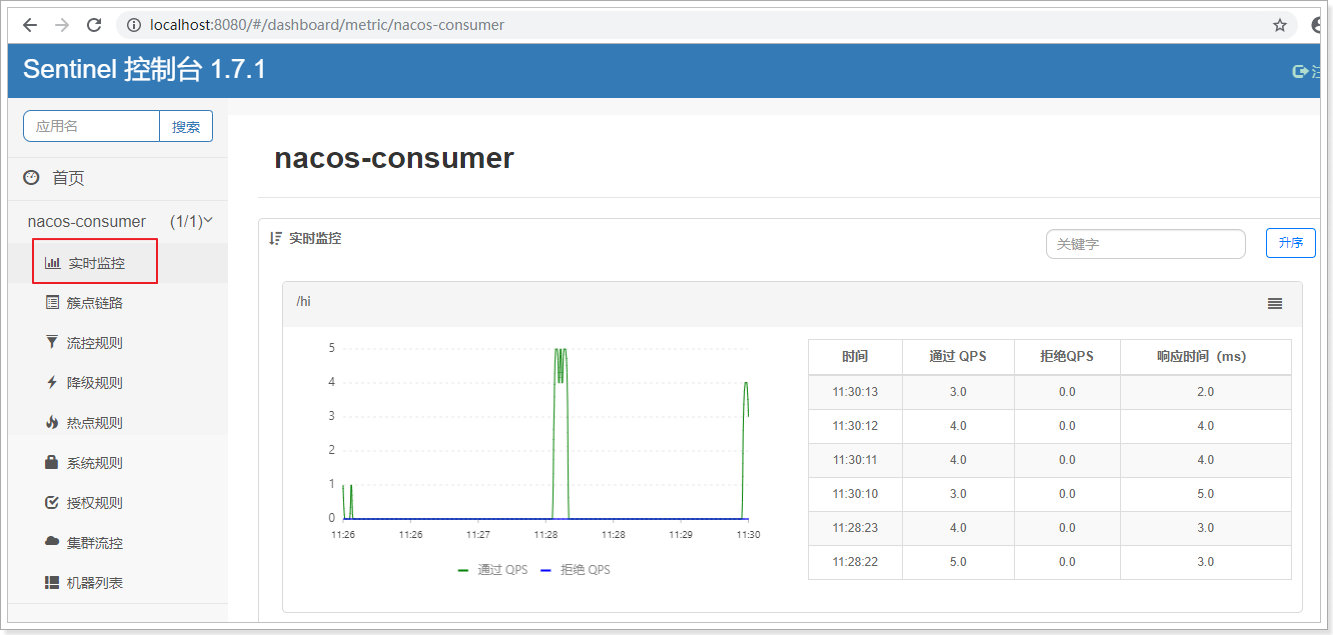Click the 通过 QPS column header
The width and height of the screenshot is (1333, 635).
[x=958, y=356]
